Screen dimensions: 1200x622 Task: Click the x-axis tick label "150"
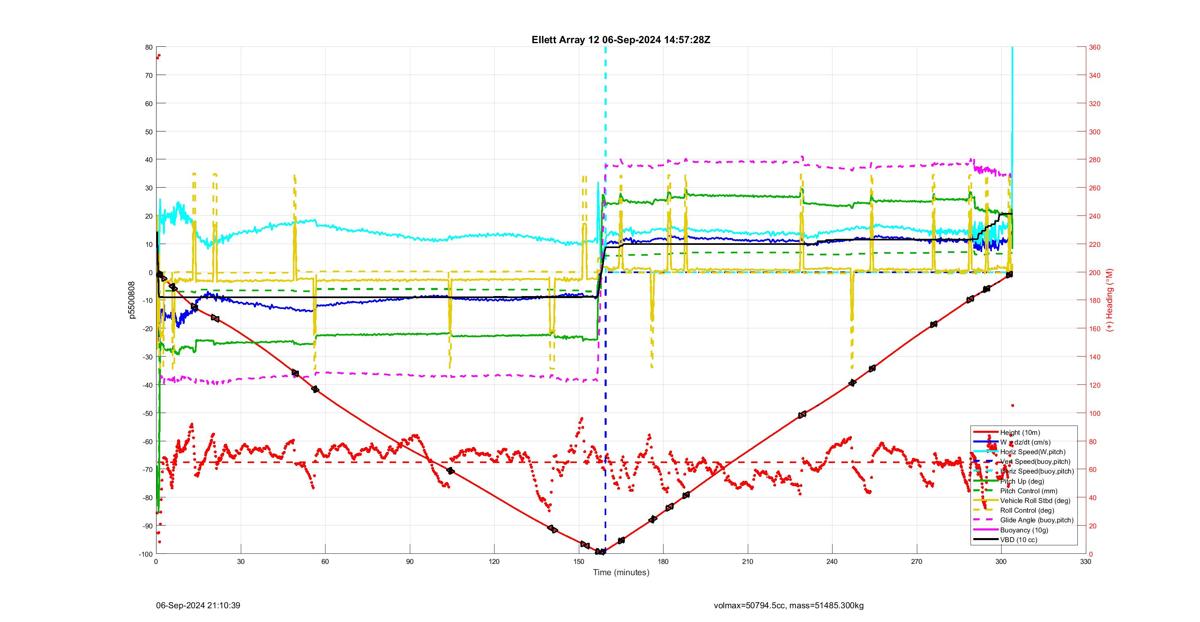pyautogui.click(x=578, y=563)
